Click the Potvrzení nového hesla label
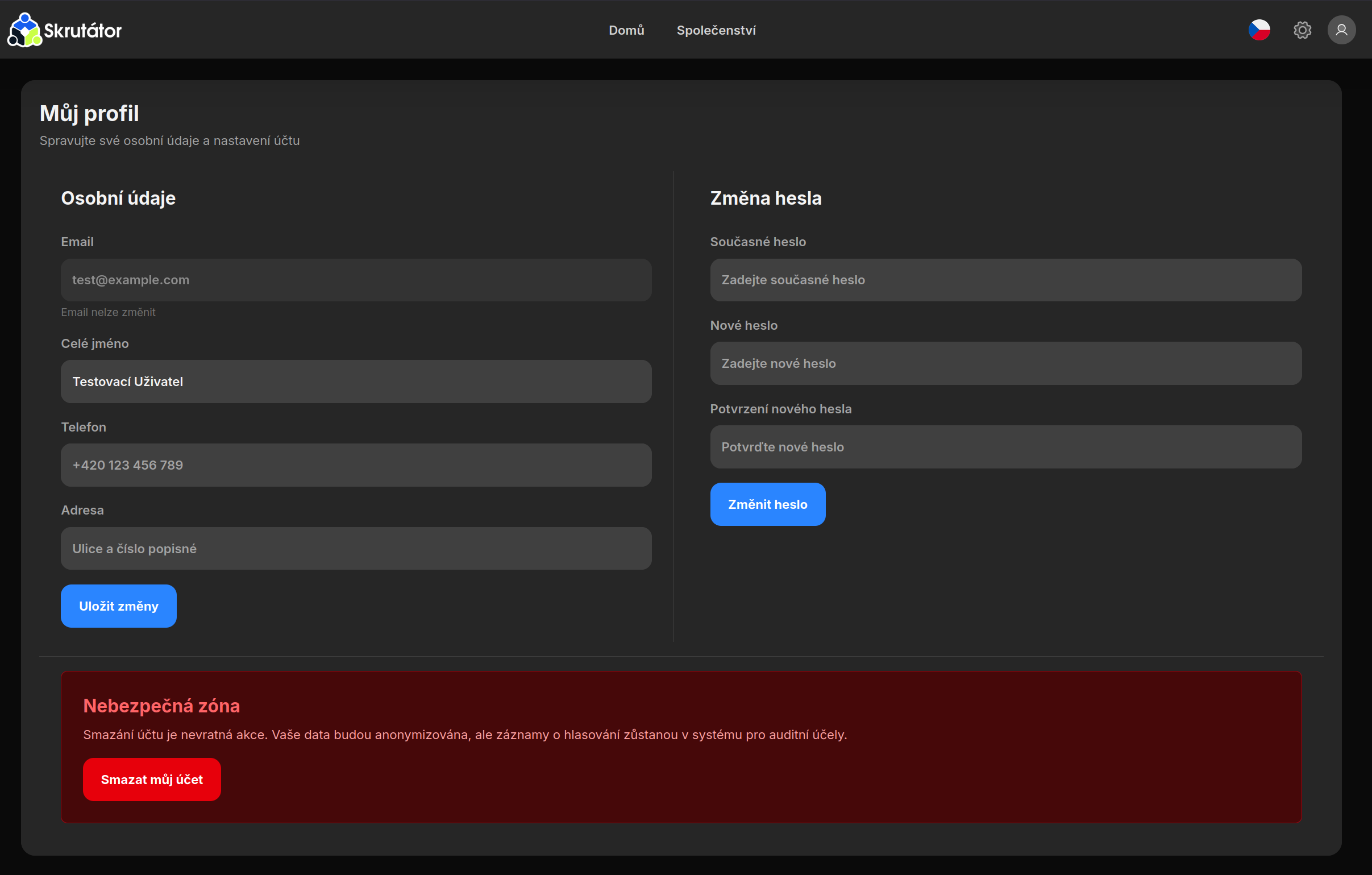 pos(780,409)
